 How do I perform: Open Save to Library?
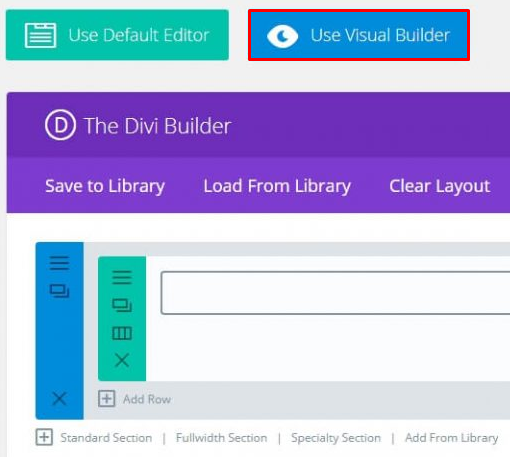coord(105,186)
